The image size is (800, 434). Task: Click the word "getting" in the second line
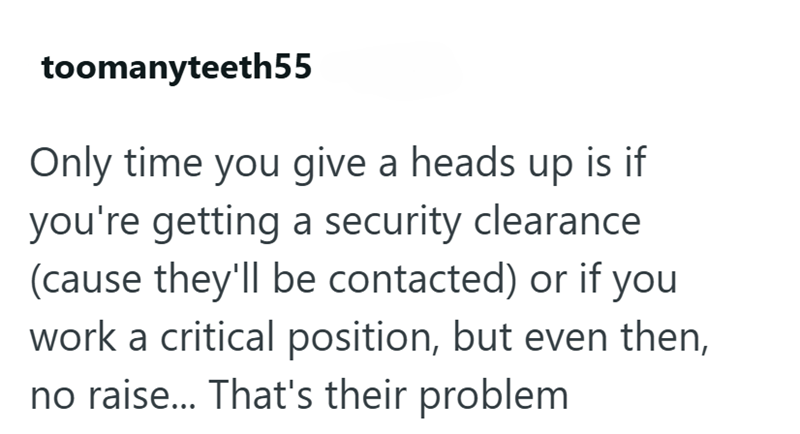(216, 222)
